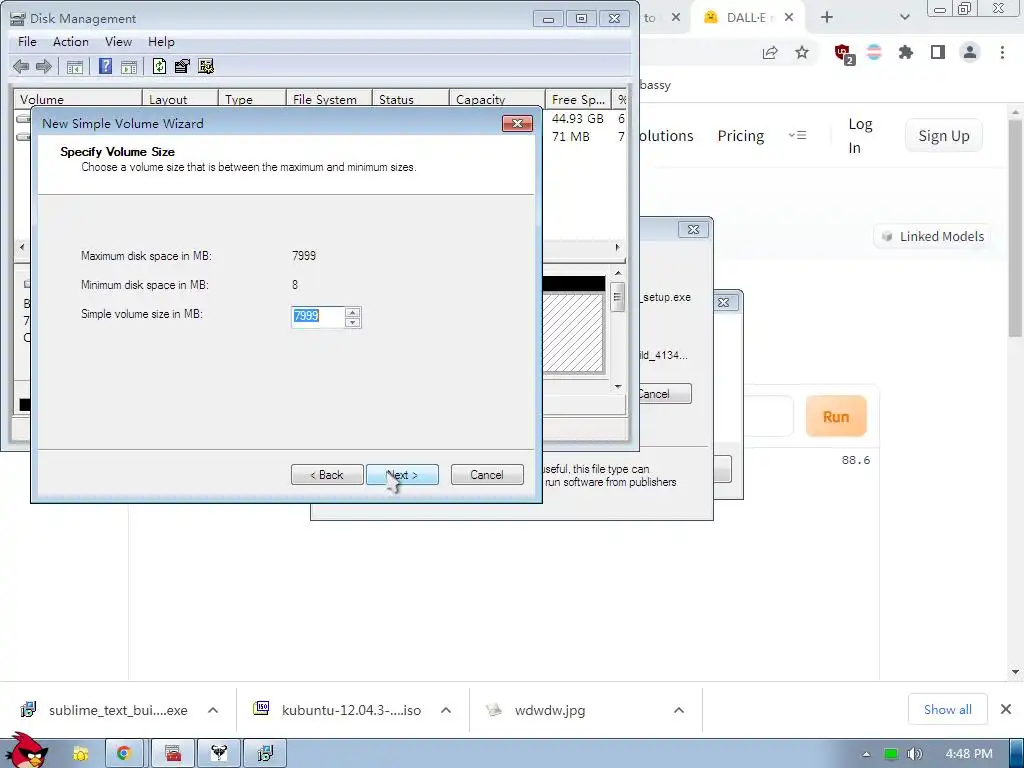
Task: Decrease volume size with the down spinner
Action: tap(353, 323)
